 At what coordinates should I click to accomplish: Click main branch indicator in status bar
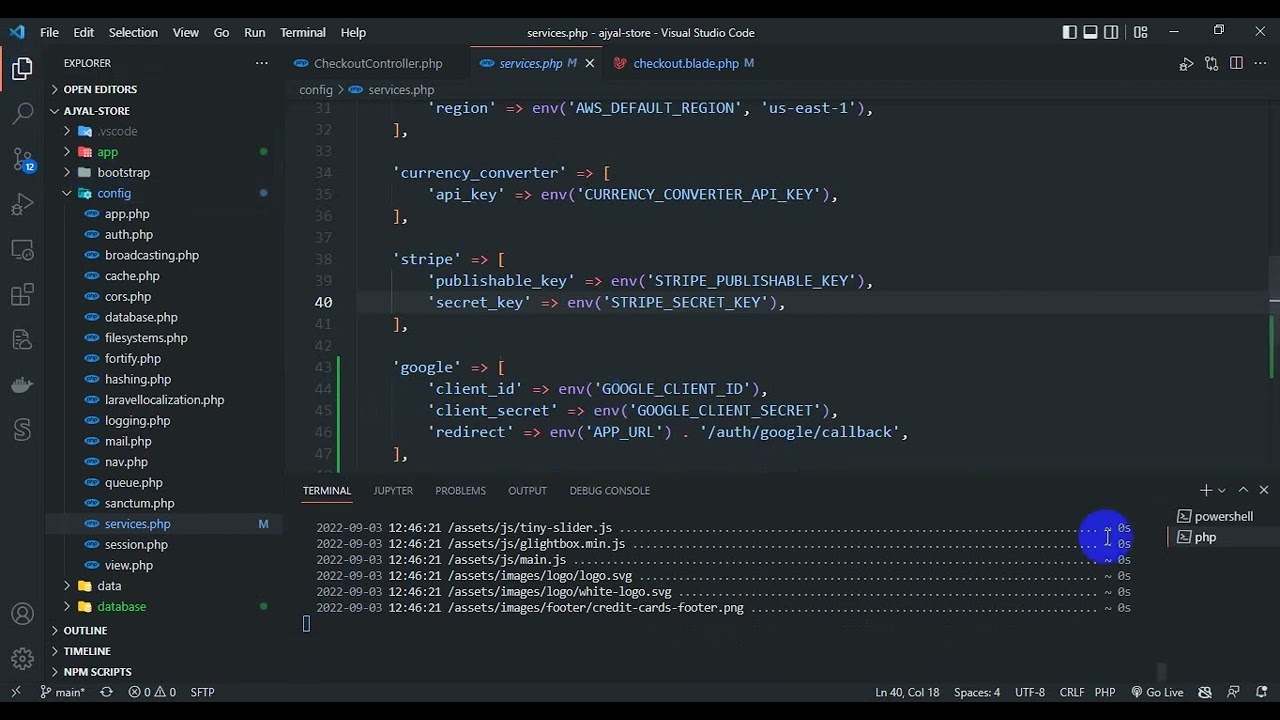63,692
